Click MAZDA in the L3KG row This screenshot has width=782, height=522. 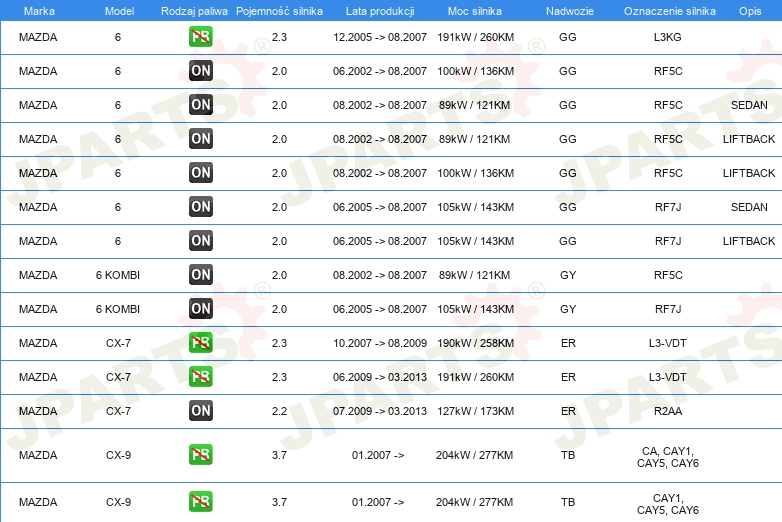tap(38, 37)
